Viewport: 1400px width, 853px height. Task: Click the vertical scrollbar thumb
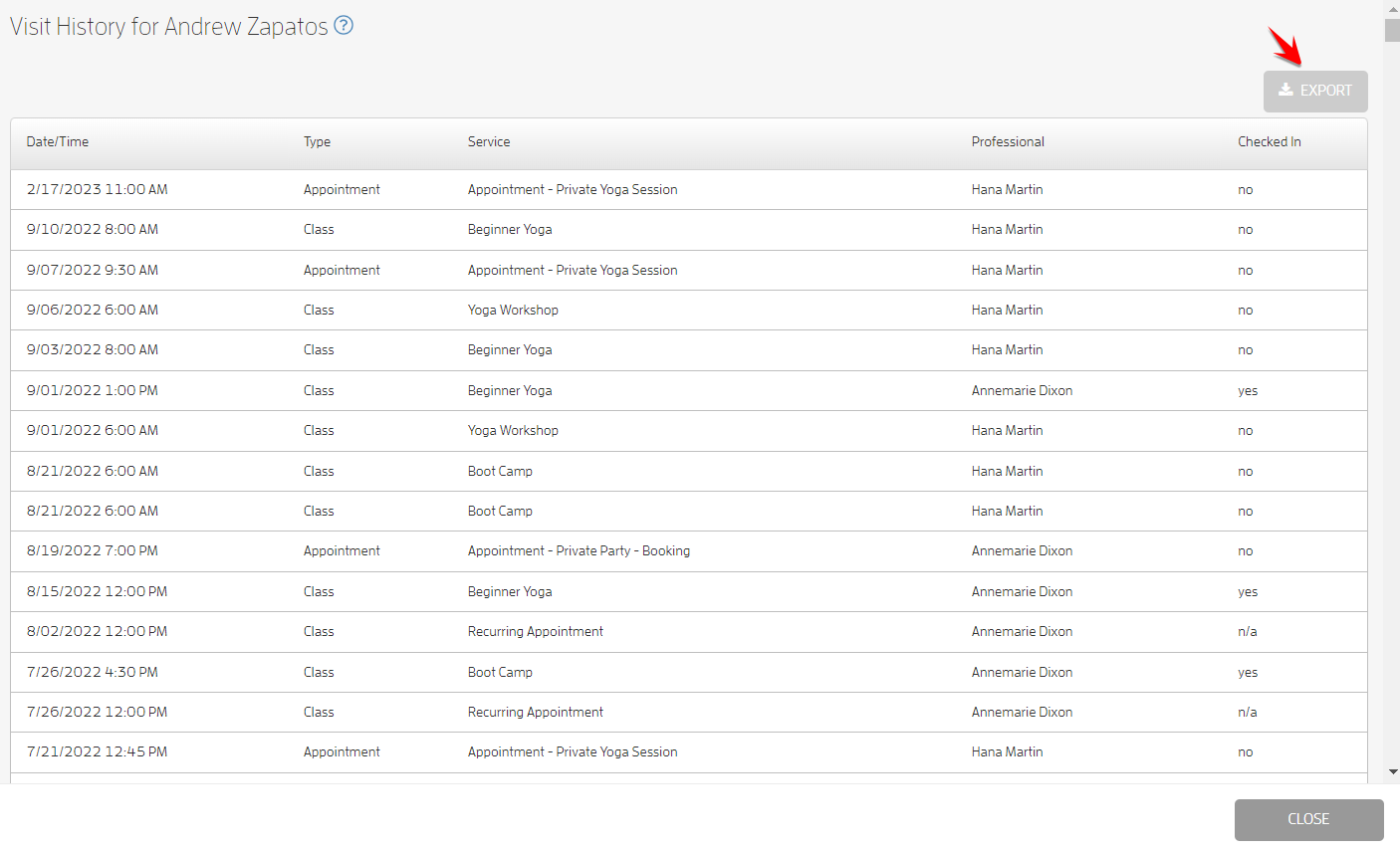[x=1392, y=29]
